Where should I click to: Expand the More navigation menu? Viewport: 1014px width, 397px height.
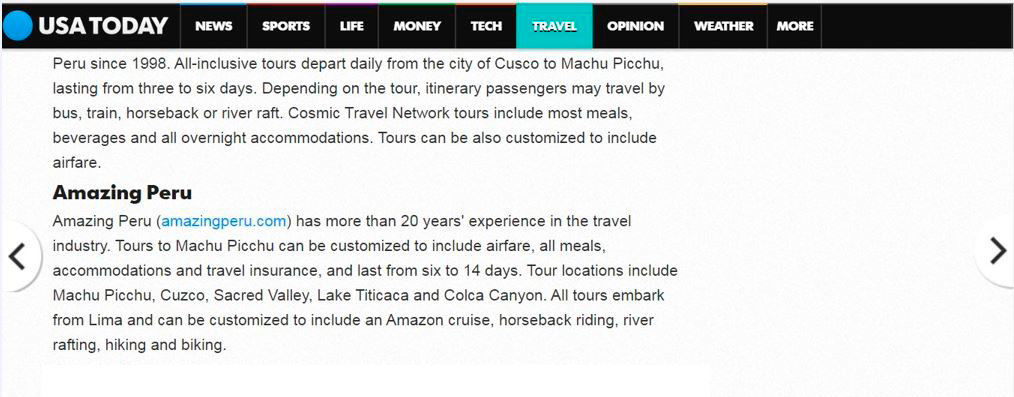[795, 27]
